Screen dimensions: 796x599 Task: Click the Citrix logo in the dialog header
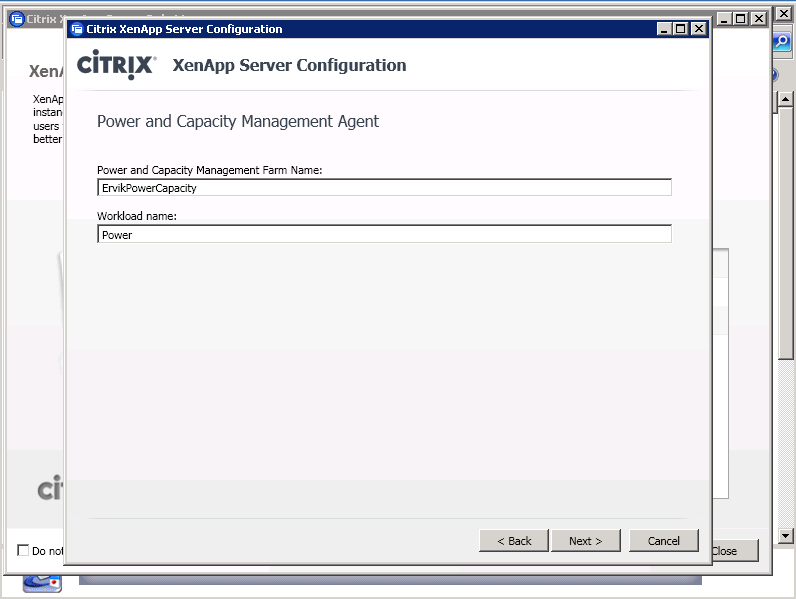[117, 64]
